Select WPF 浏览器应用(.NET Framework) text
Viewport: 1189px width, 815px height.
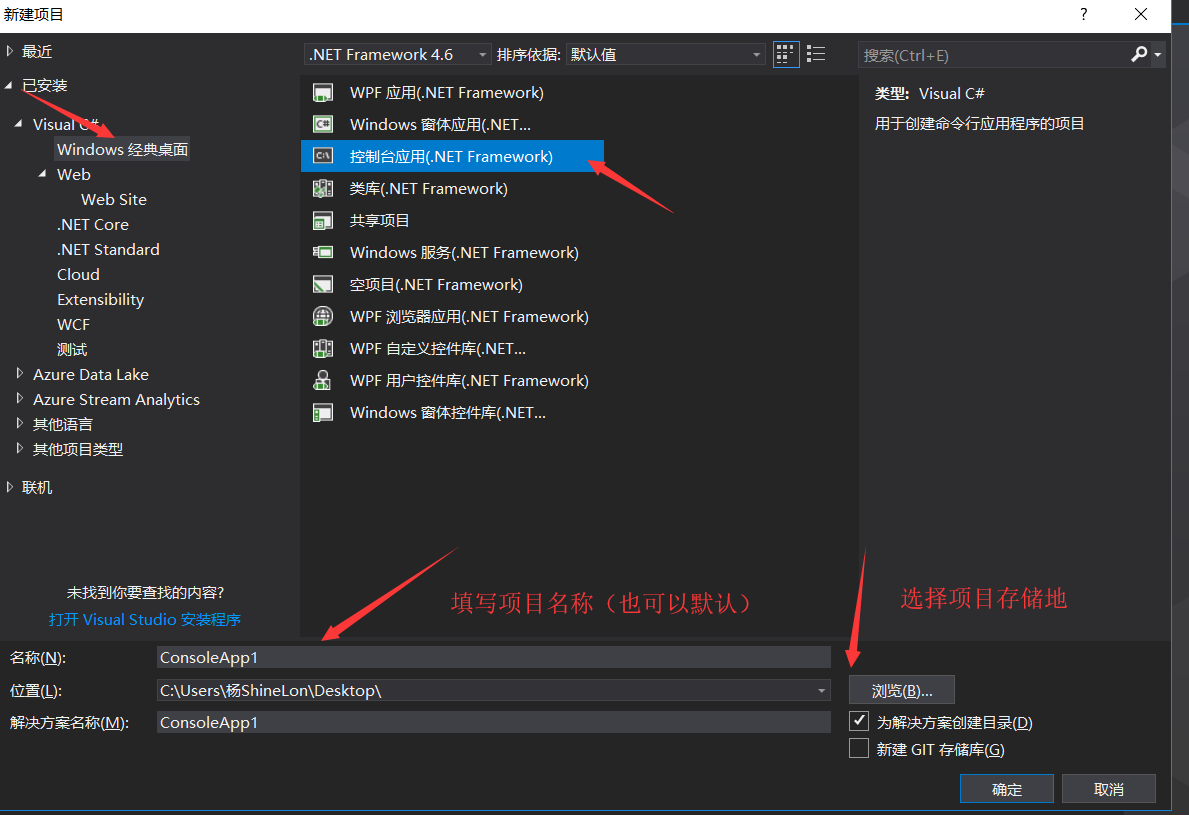click(x=469, y=316)
